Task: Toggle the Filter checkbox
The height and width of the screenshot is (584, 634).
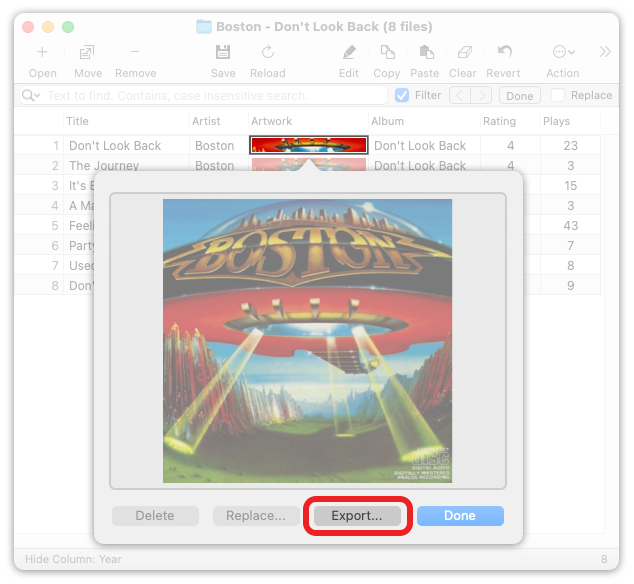Action: 402,95
